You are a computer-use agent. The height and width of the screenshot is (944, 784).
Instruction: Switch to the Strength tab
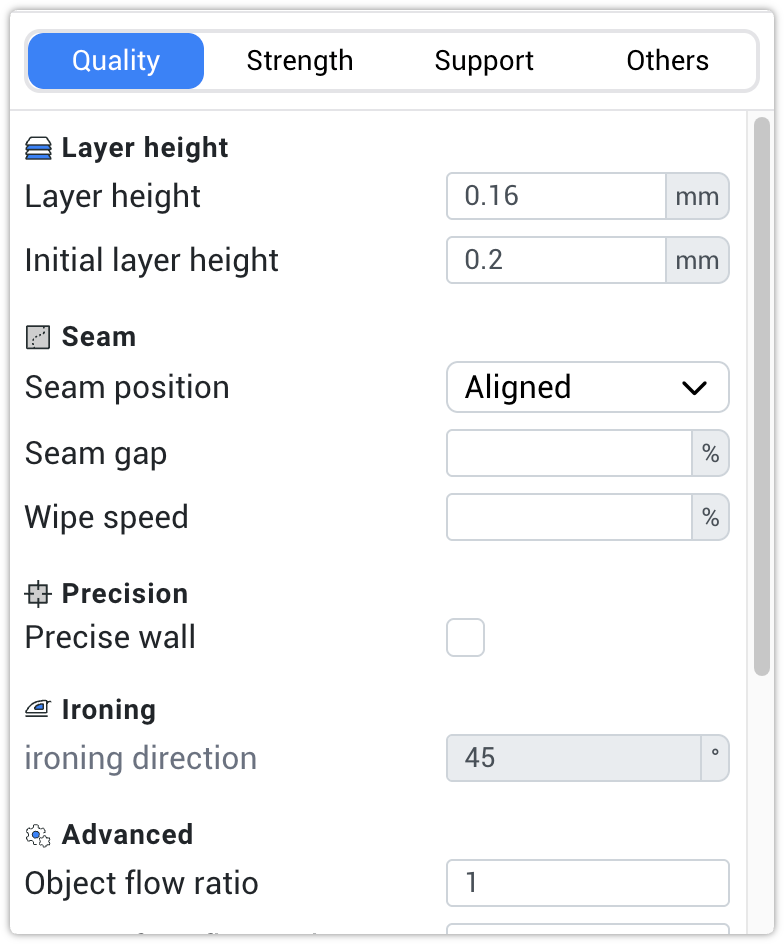[299, 60]
